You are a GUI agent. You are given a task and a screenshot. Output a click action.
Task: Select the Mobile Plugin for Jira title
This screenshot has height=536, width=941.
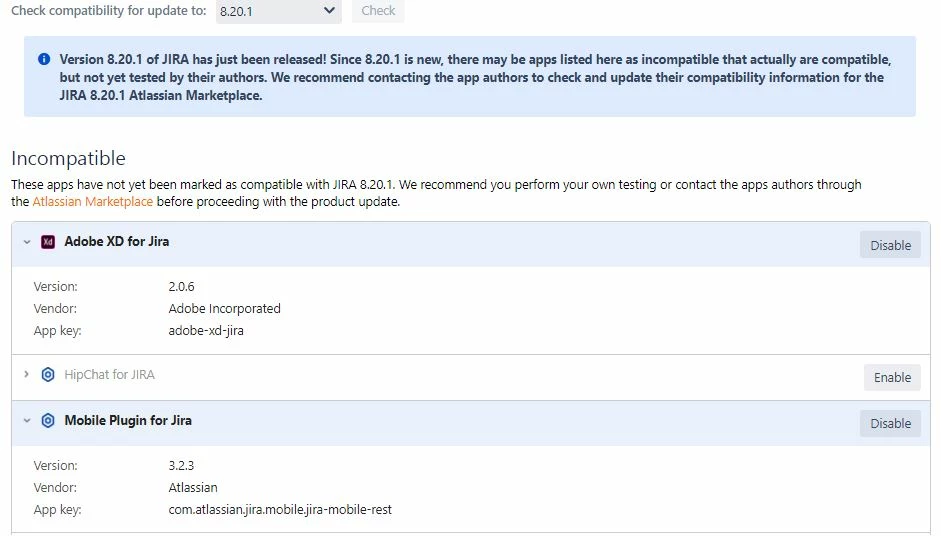[x=128, y=420]
